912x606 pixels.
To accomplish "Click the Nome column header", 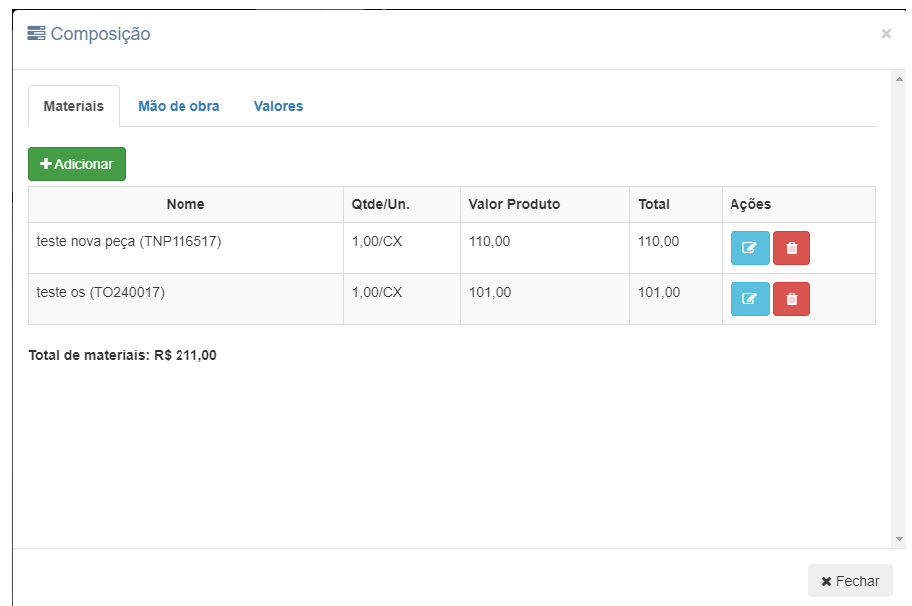I will click(x=185, y=204).
